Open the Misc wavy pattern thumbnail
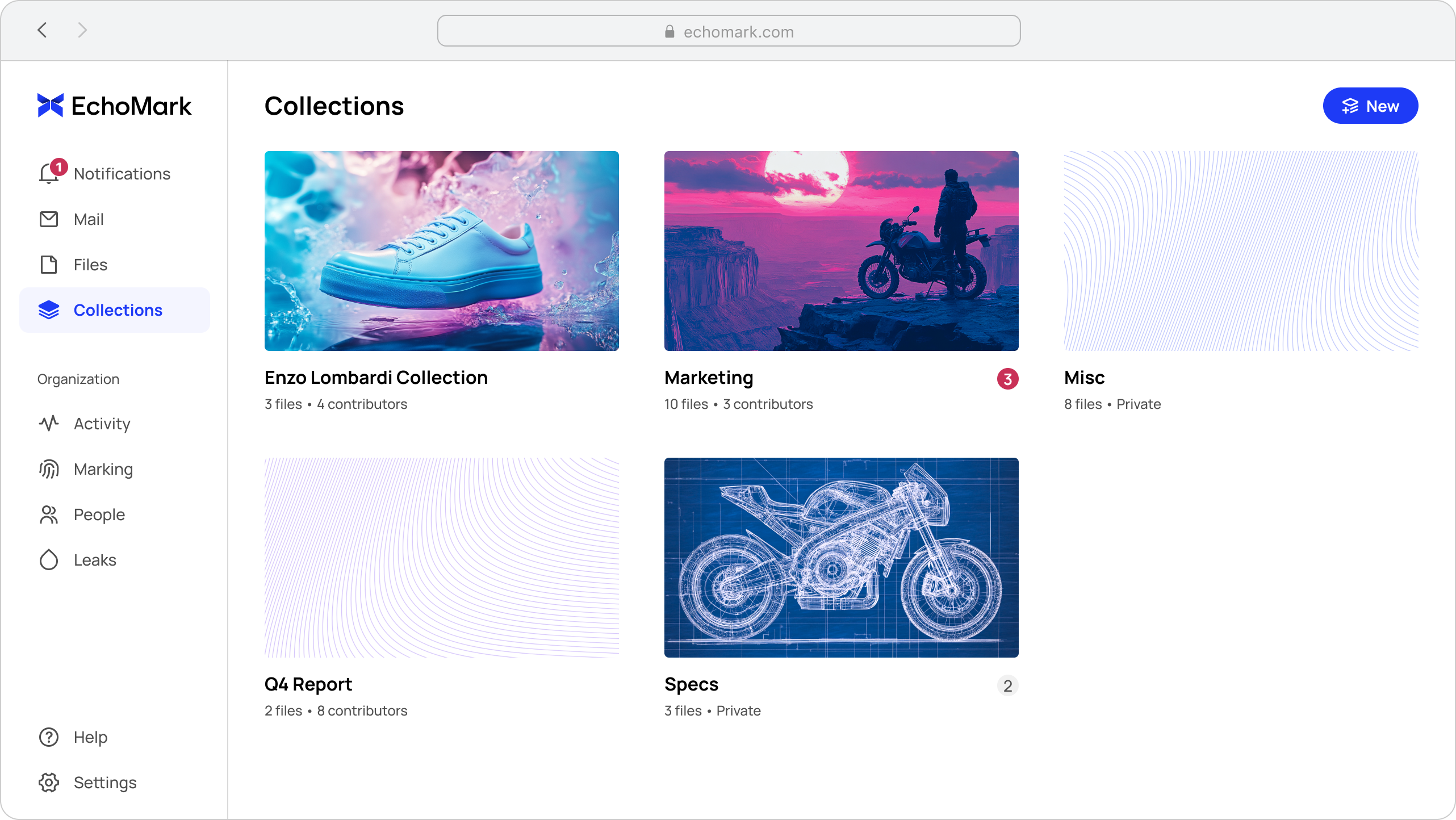 click(x=1241, y=251)
